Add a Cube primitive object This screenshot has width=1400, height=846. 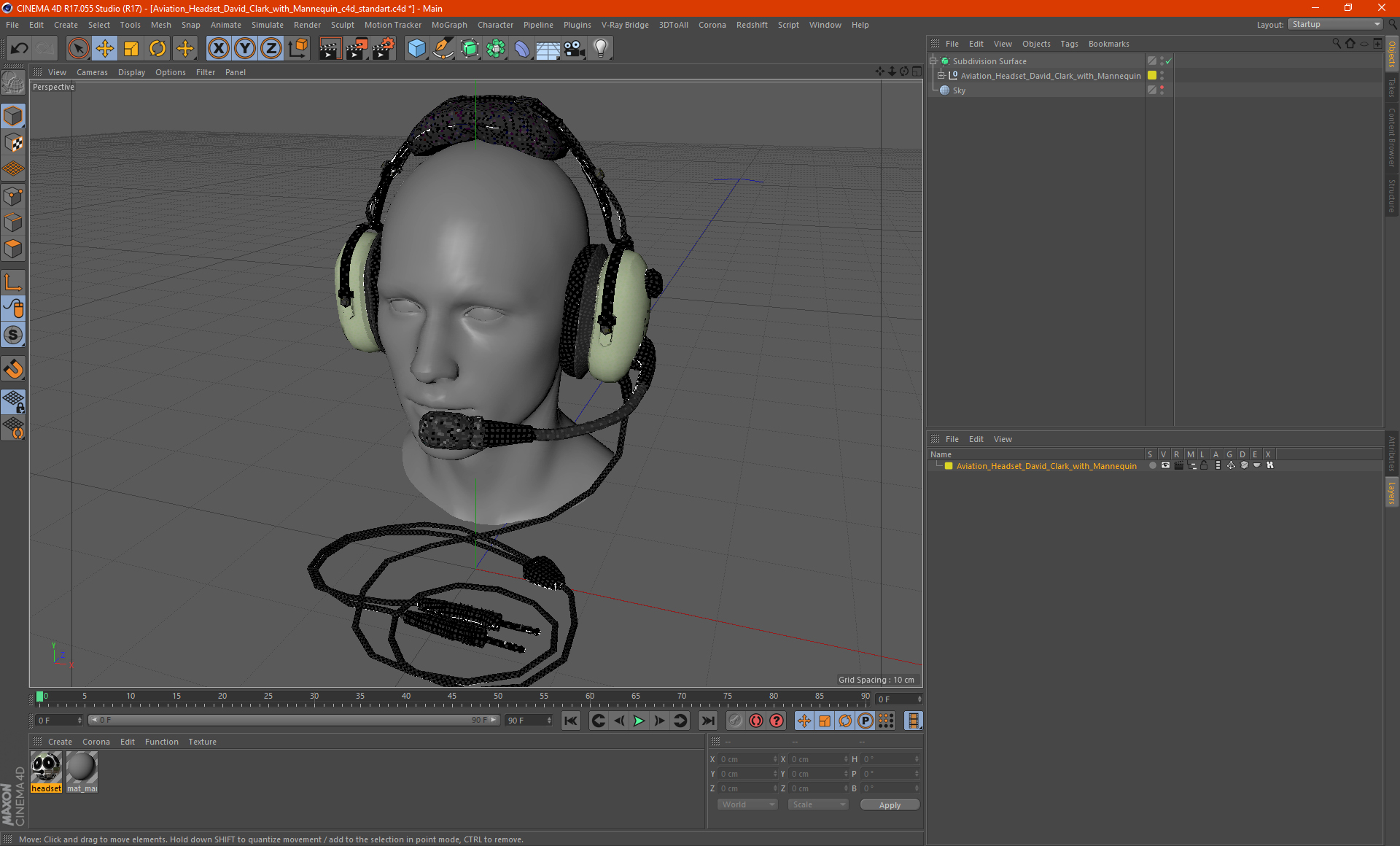coord(416,49)
